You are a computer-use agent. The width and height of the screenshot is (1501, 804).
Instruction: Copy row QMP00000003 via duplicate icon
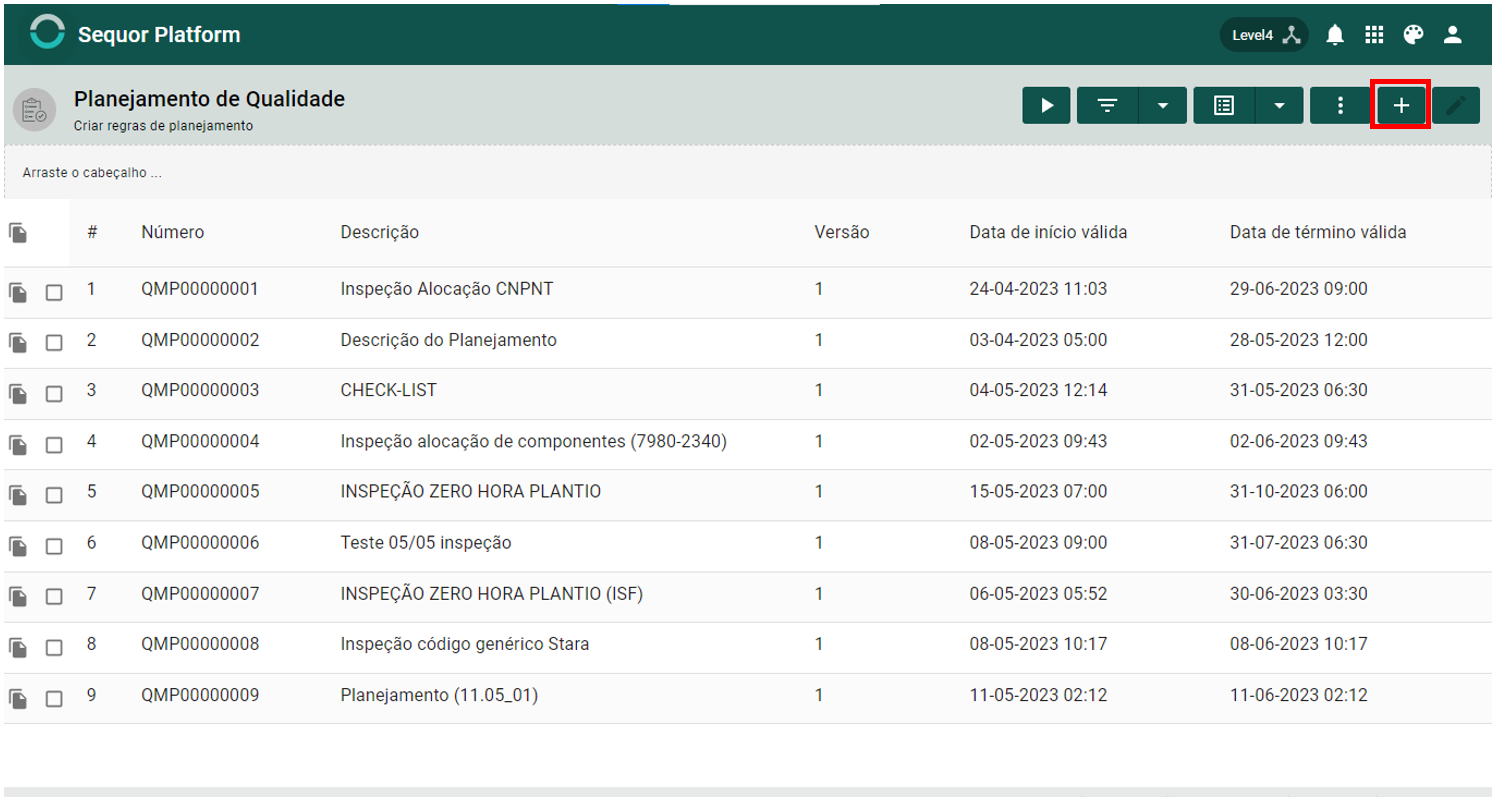click(18, 393)
